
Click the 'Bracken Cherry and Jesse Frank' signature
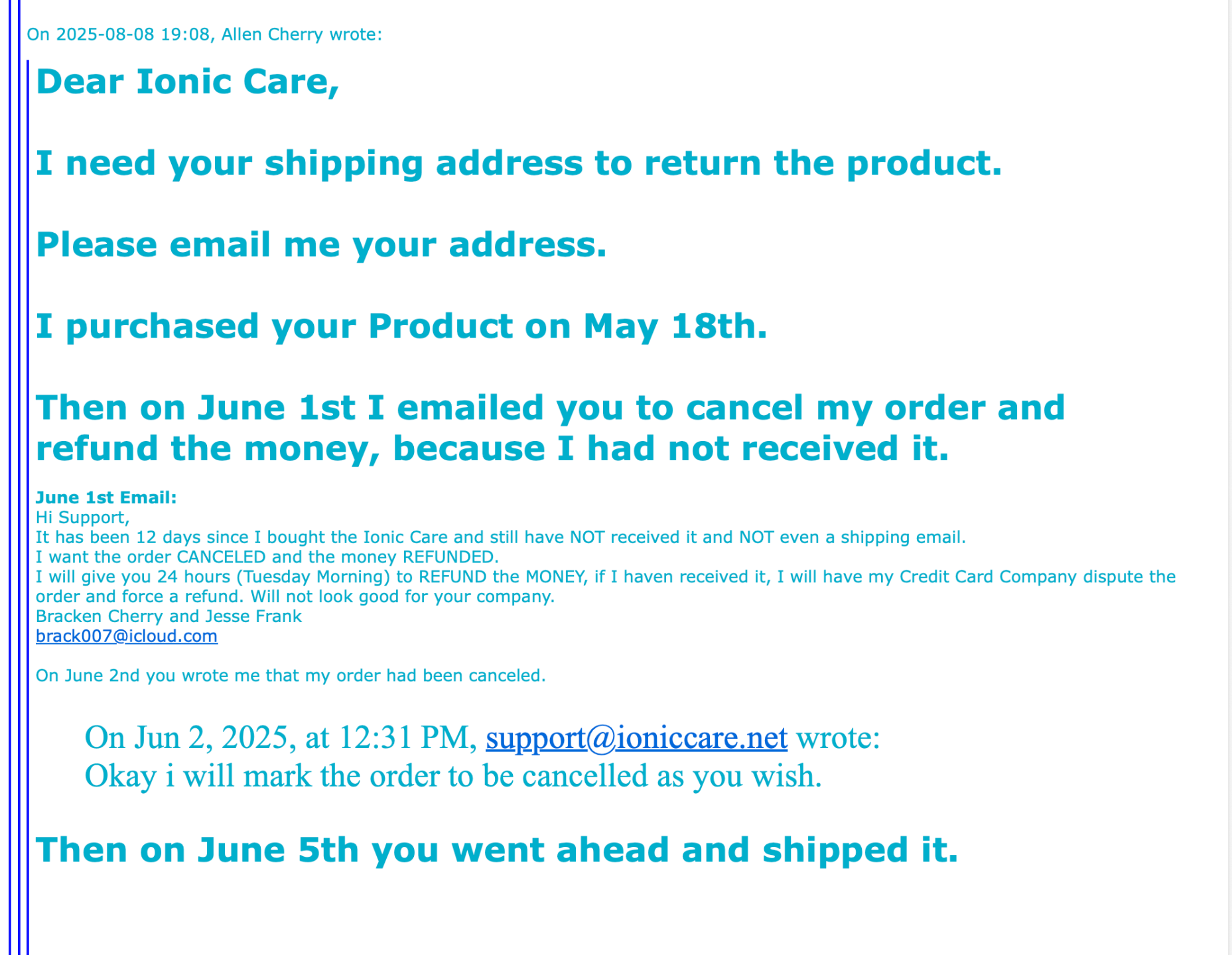coord(169,616)
